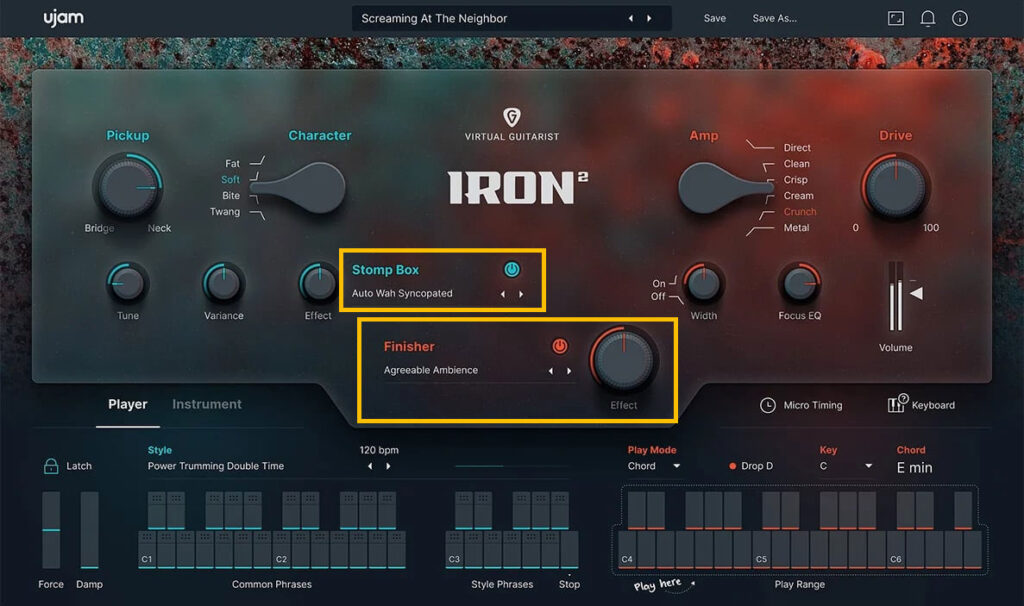
Task: Go to next preset arrow in header
Action: tap(649, 18)
